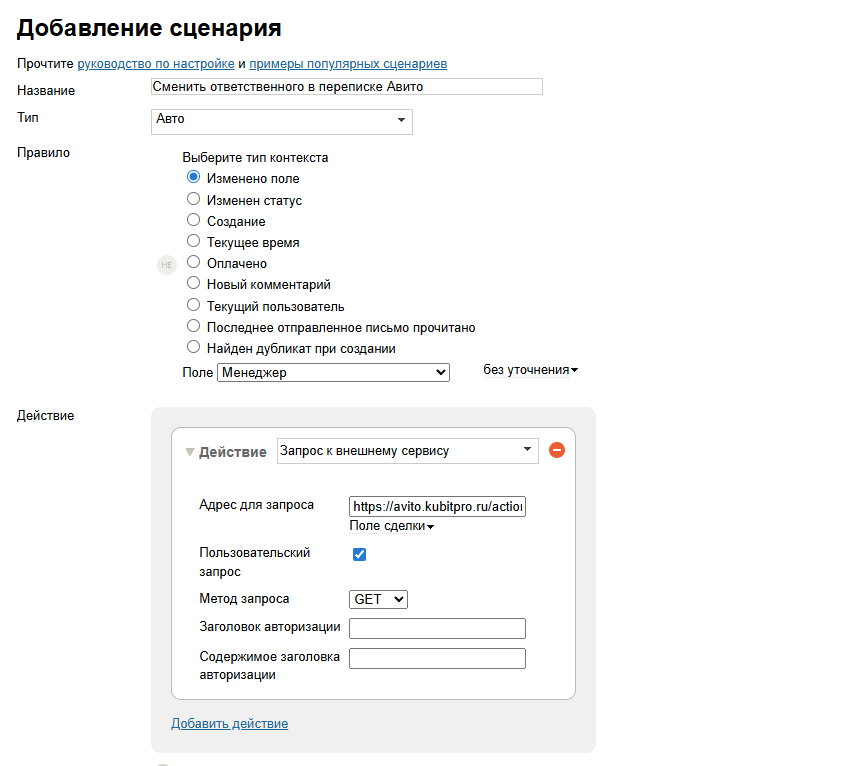Open the Тип dropdown showing Авто
The image size is (848, 766).
pos(281,120)
